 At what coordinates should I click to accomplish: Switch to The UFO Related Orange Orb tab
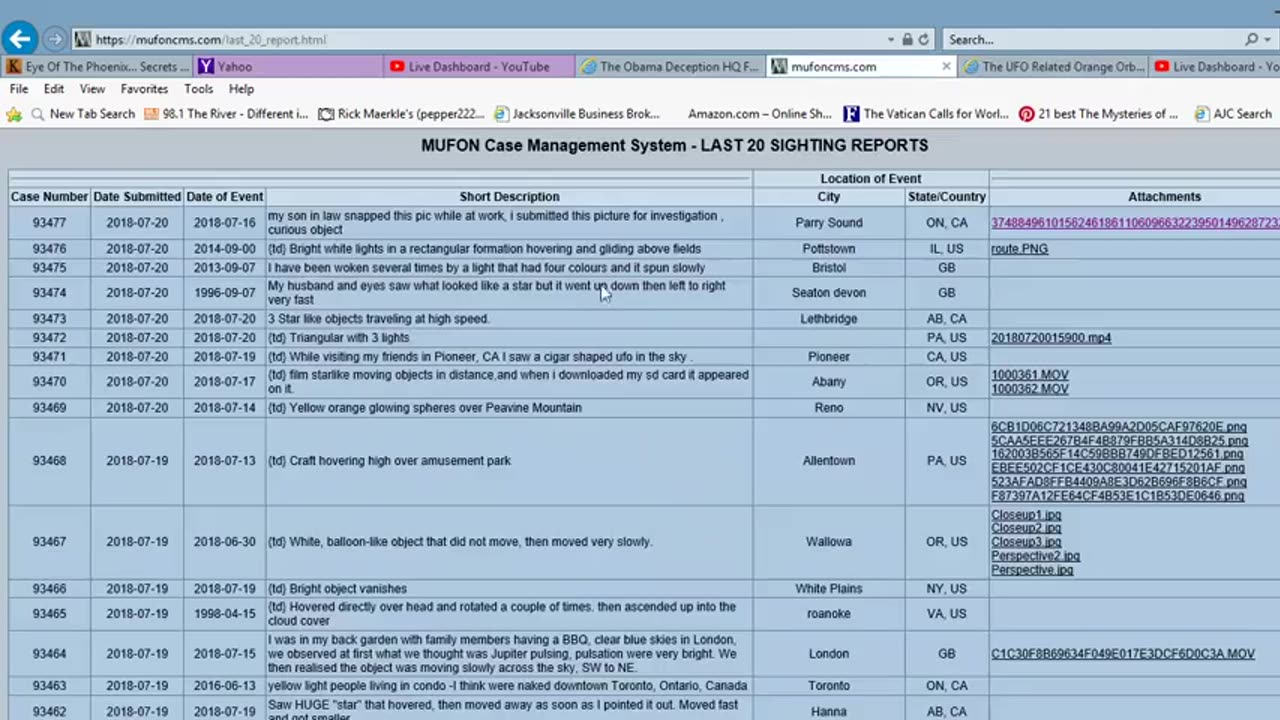click(x=1053, y=67)
